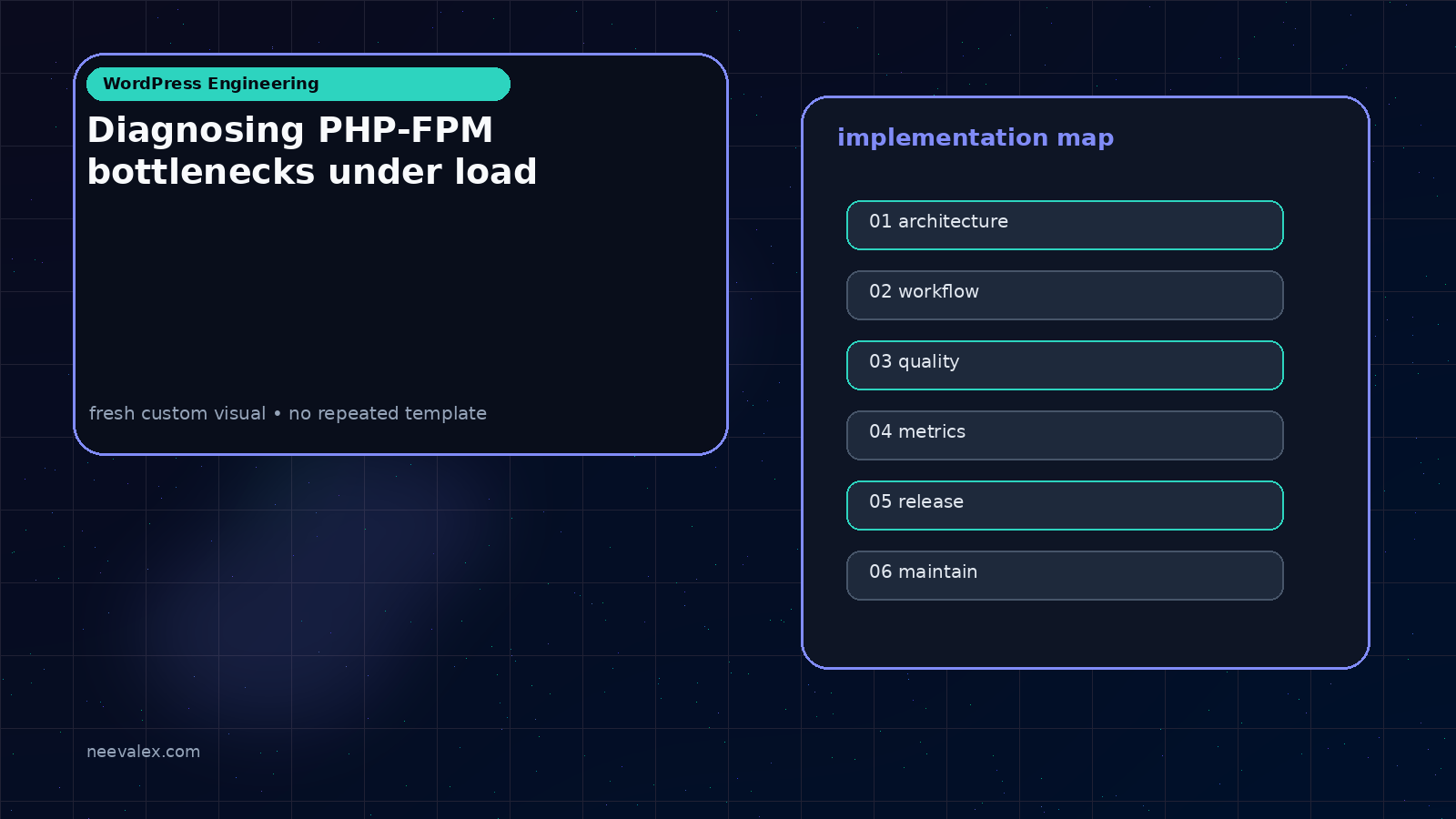Click the 06 maintain step
Viewport: 1456px width, 819px height.
pos(1065,575)
